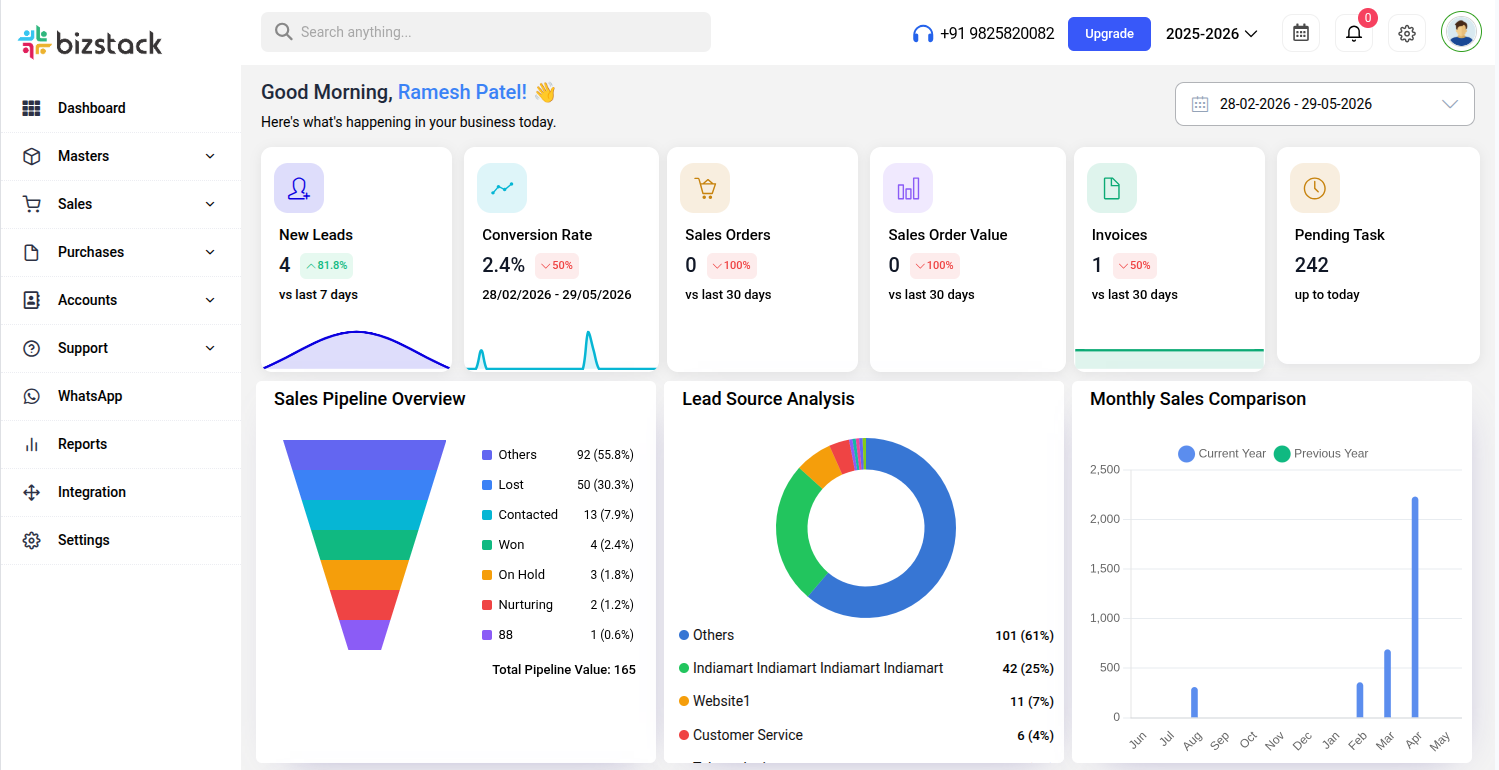Click the Reports bar-chart icon

coord(31,444)
